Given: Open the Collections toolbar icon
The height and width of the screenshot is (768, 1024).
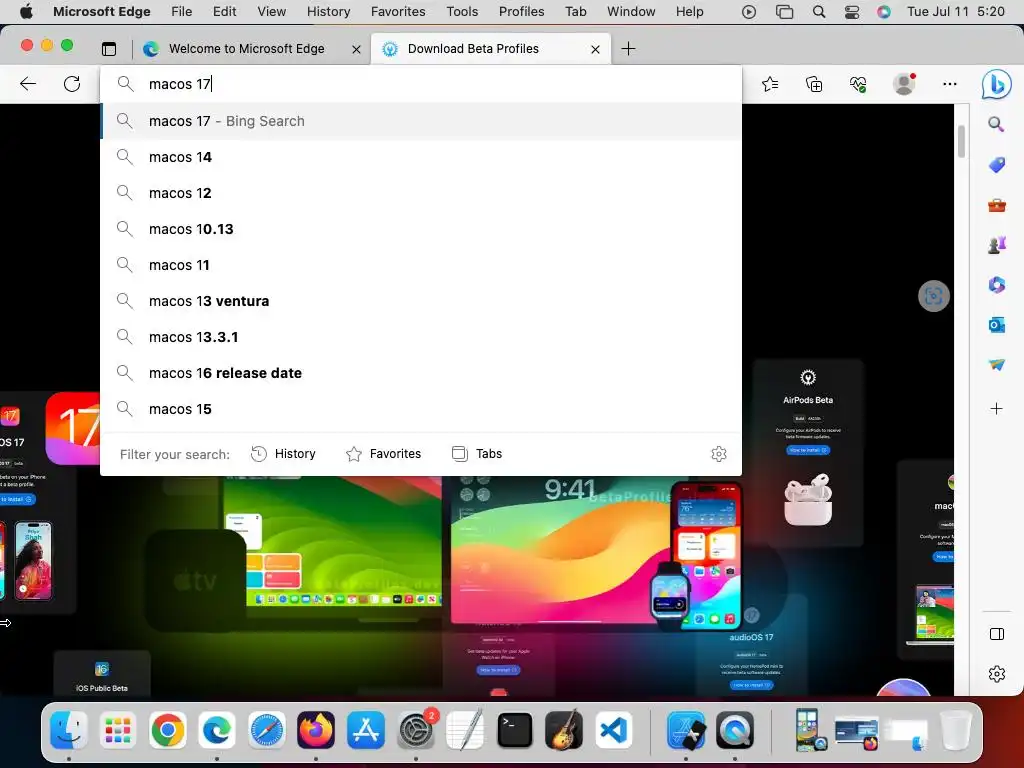Looking at the screenshot, I should pos(814,84).
